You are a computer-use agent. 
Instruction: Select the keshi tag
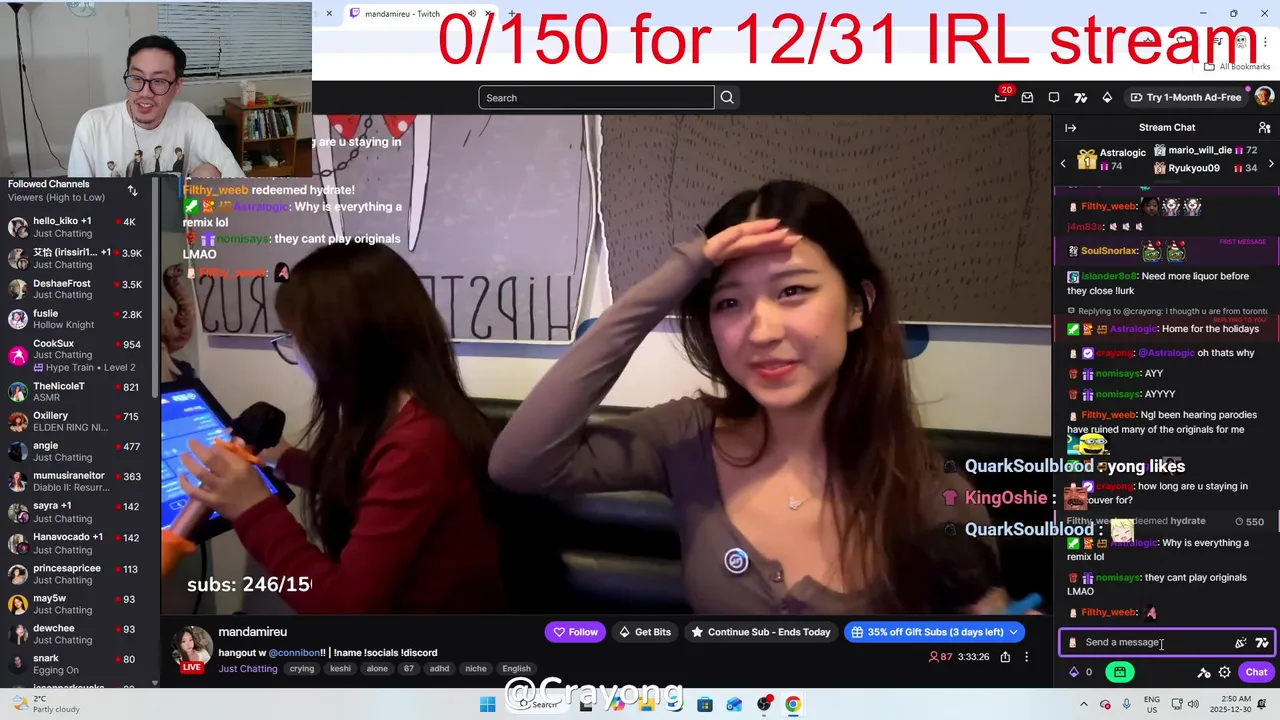[x=340, y=668]
